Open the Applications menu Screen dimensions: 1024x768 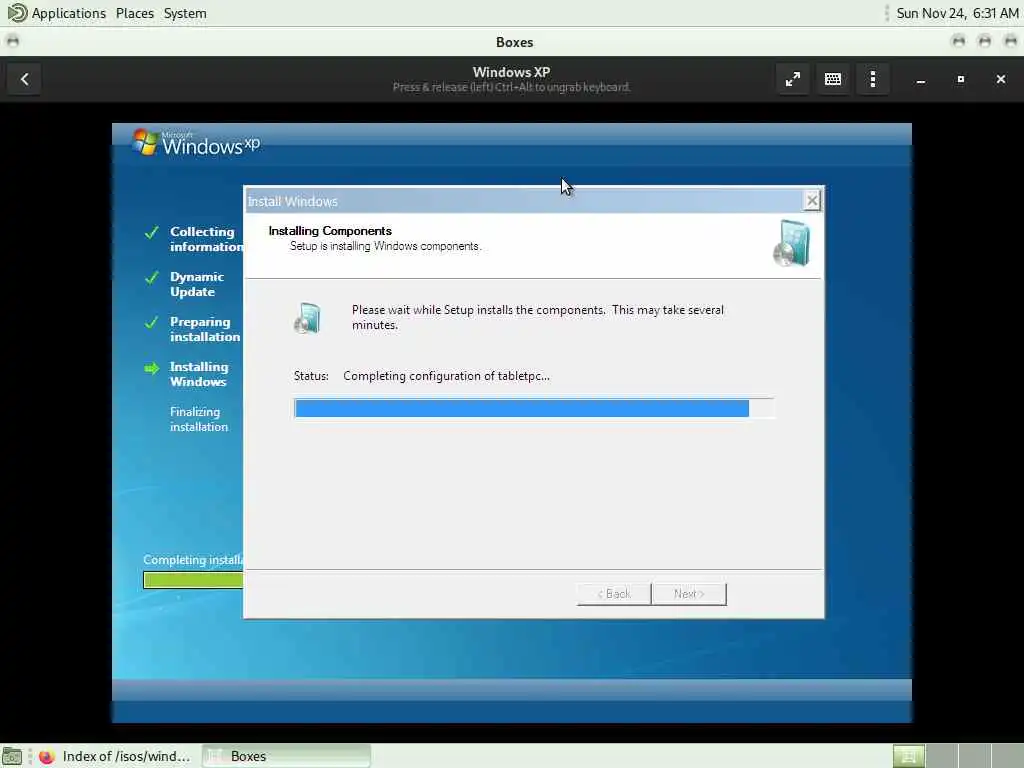(68, 13)
